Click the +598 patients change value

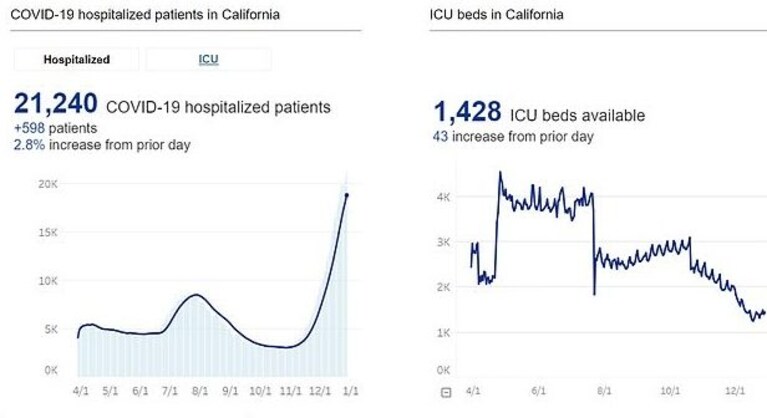pyautogui.click(x=55, y=128)
